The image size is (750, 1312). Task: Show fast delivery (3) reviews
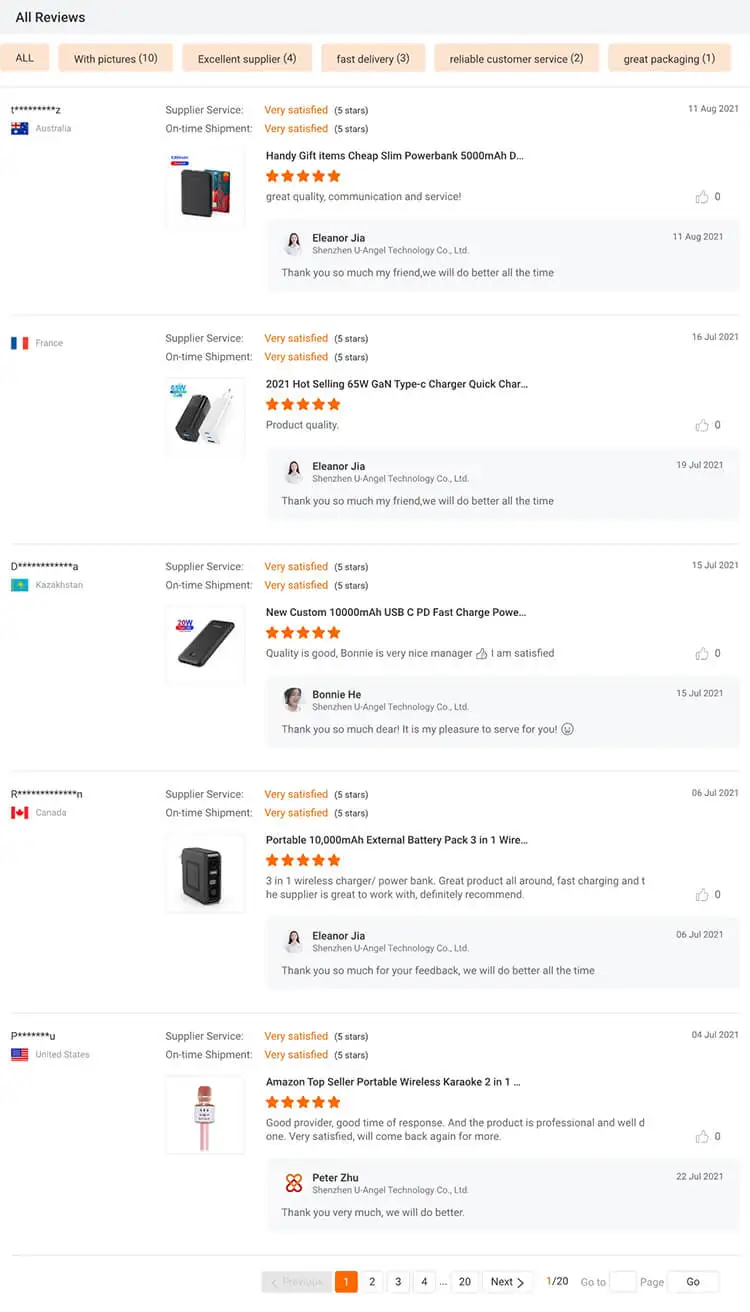pos(373,58)
